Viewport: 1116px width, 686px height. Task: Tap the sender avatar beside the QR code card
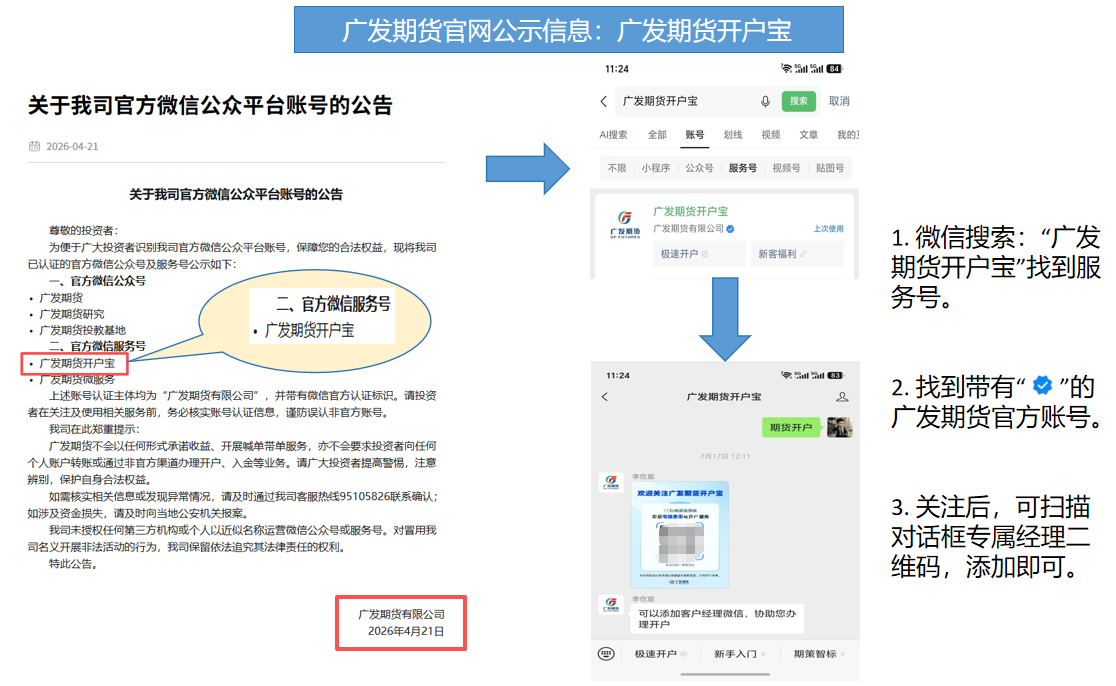611,482
